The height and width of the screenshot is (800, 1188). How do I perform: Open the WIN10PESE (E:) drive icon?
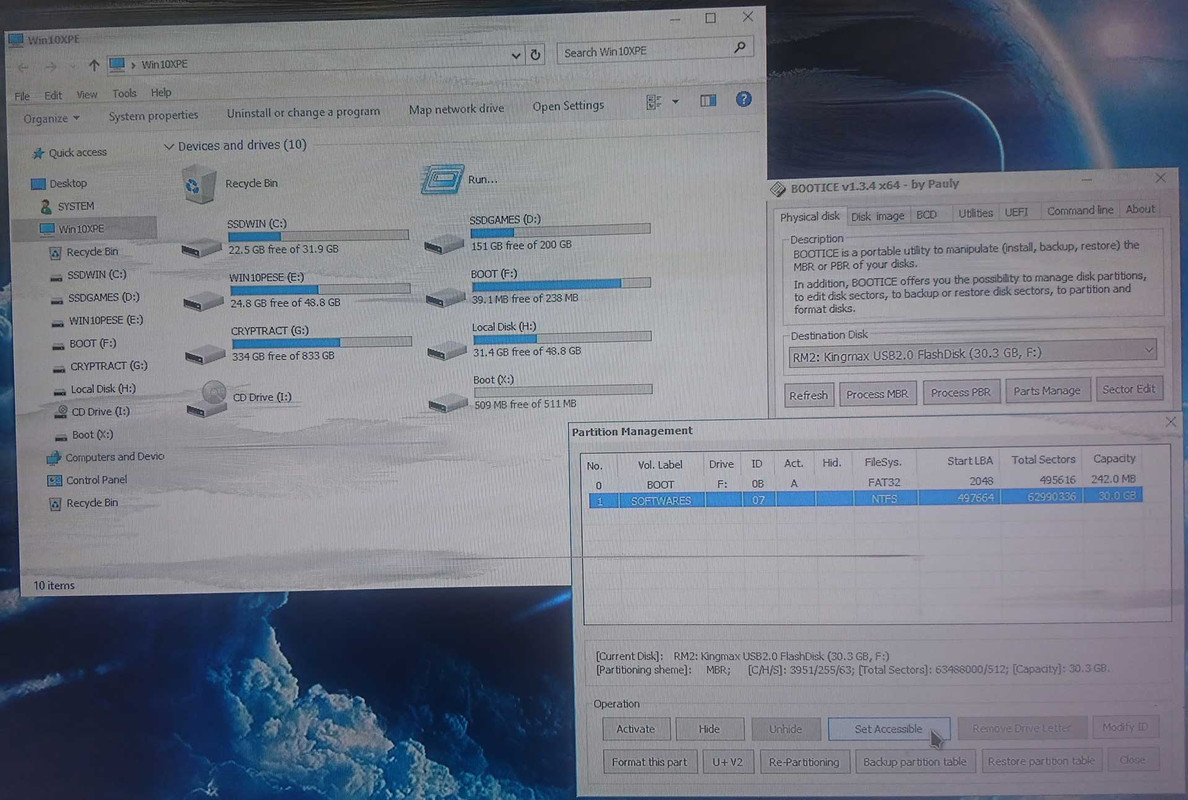click(x=203, y=301)
